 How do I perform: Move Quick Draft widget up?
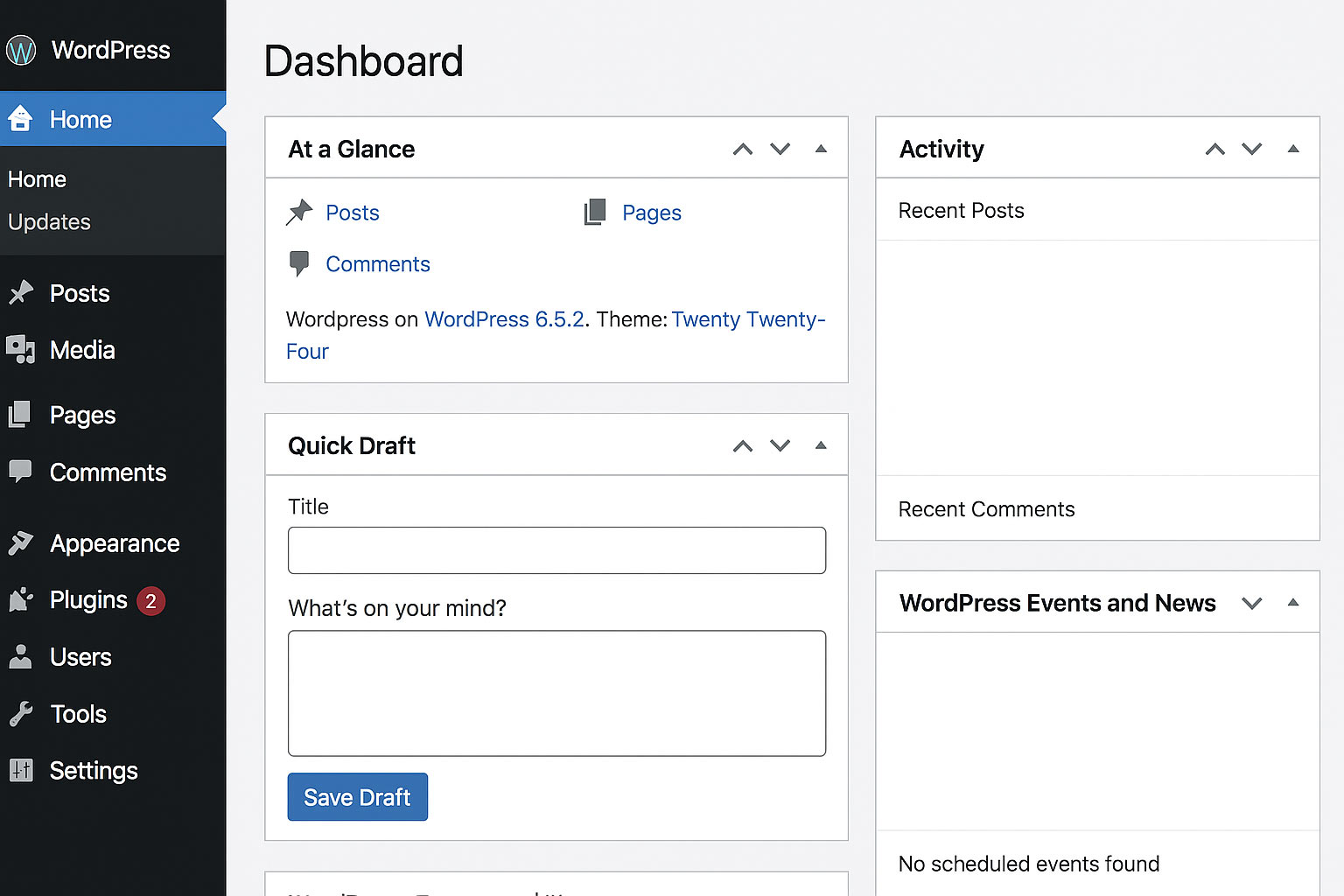pos(743,446)
